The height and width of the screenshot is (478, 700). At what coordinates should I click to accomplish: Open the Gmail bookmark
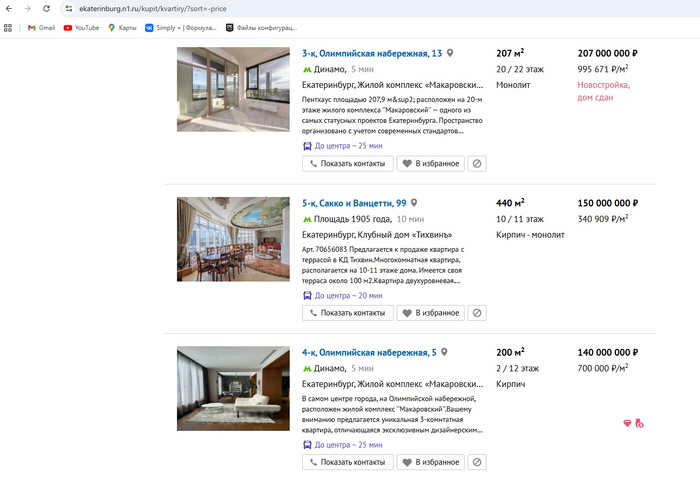click(41, 28)
